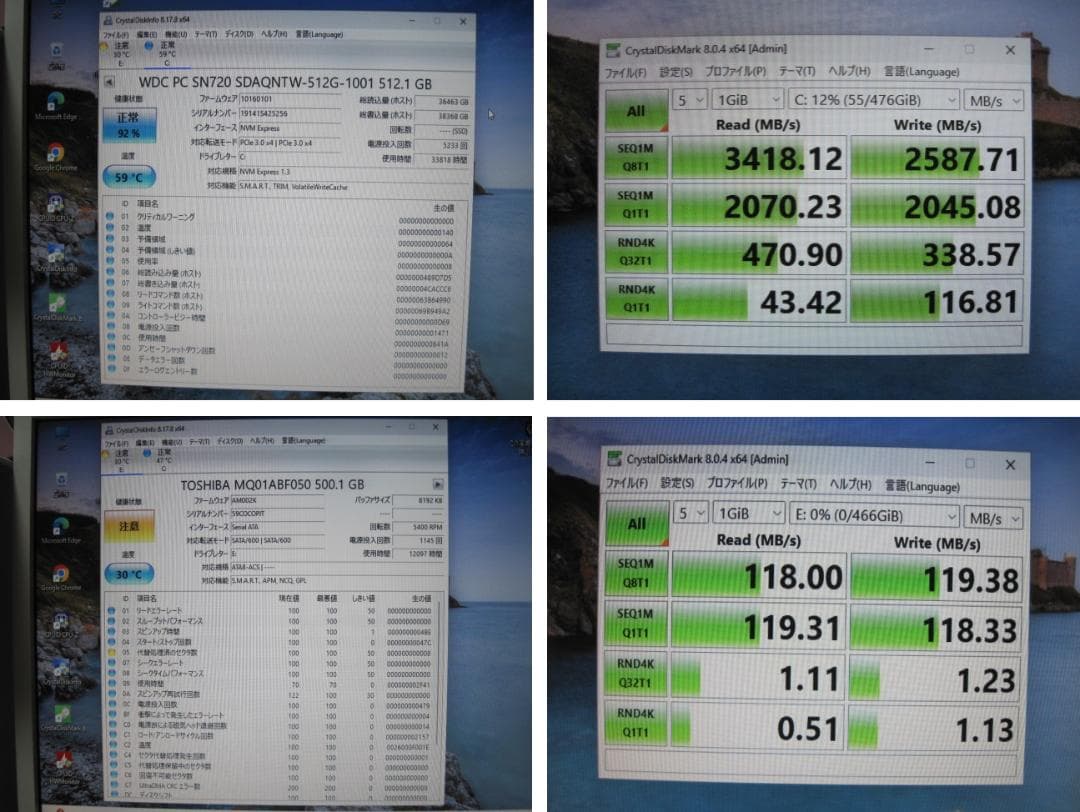Run the SEQ1M Q8T1 benchmark test
Screen dimensions: 1080x812
pos(635,157)
